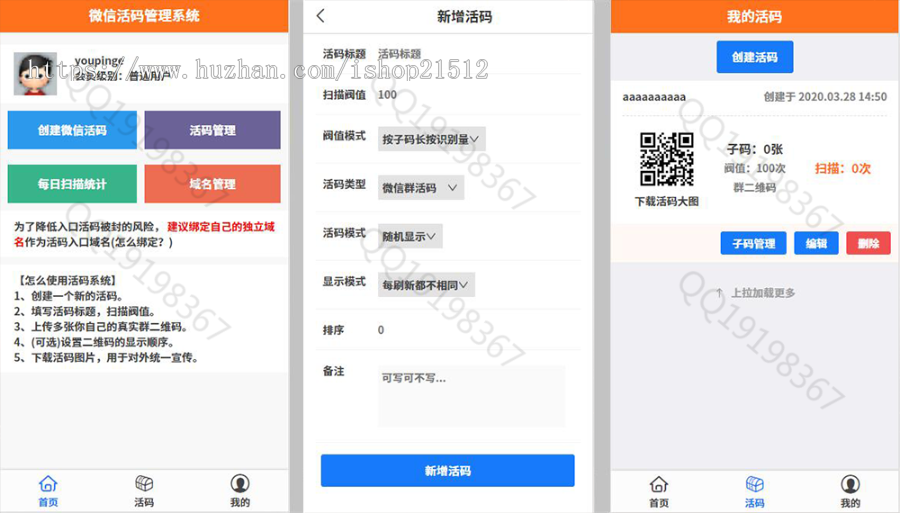Image resolution: width=900 pixels, height=513 pixels.
Task: Click the user avatar picture
Action: coord(35,73)
